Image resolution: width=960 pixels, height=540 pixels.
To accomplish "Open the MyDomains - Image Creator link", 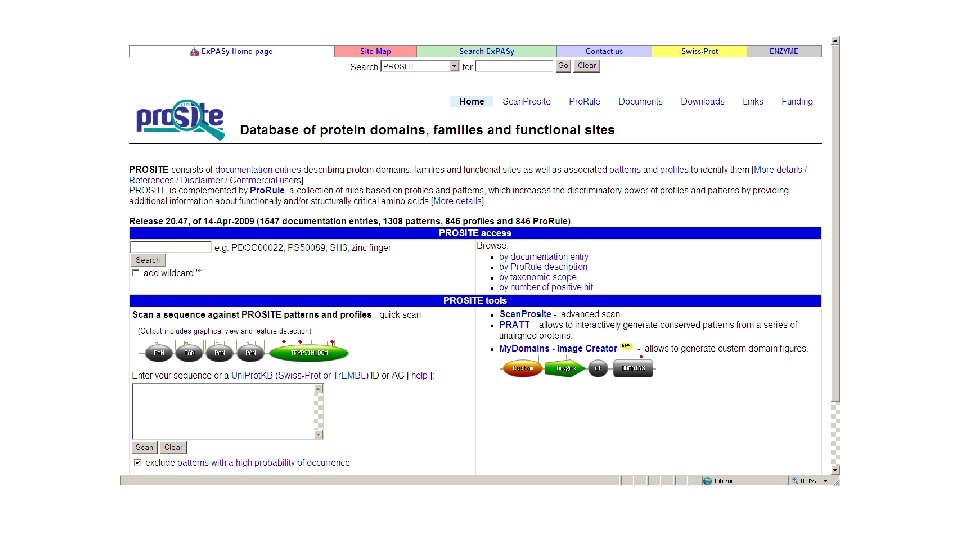I will 558,348.
